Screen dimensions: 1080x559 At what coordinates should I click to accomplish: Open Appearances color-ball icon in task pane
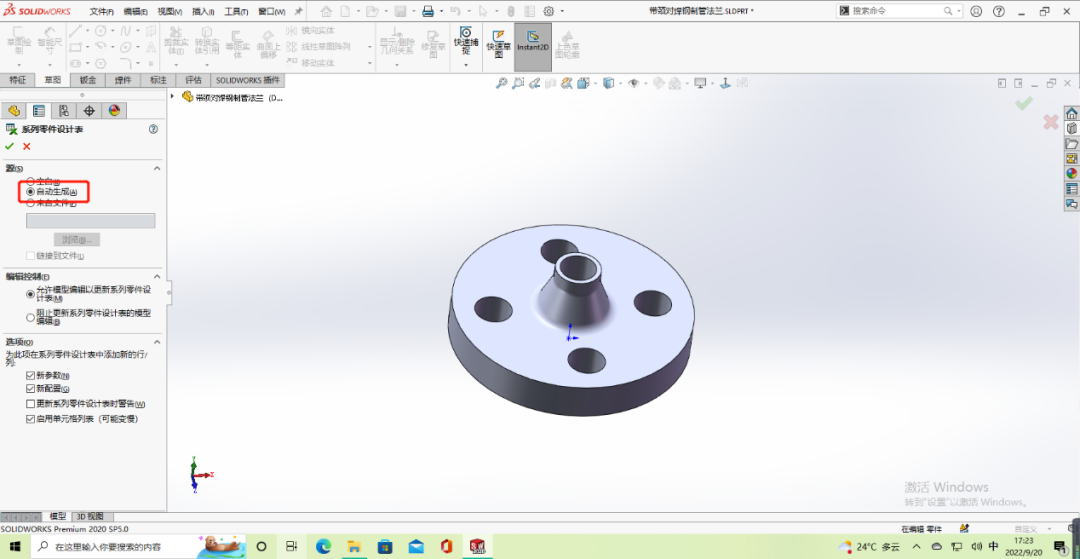pos(1071,173)
